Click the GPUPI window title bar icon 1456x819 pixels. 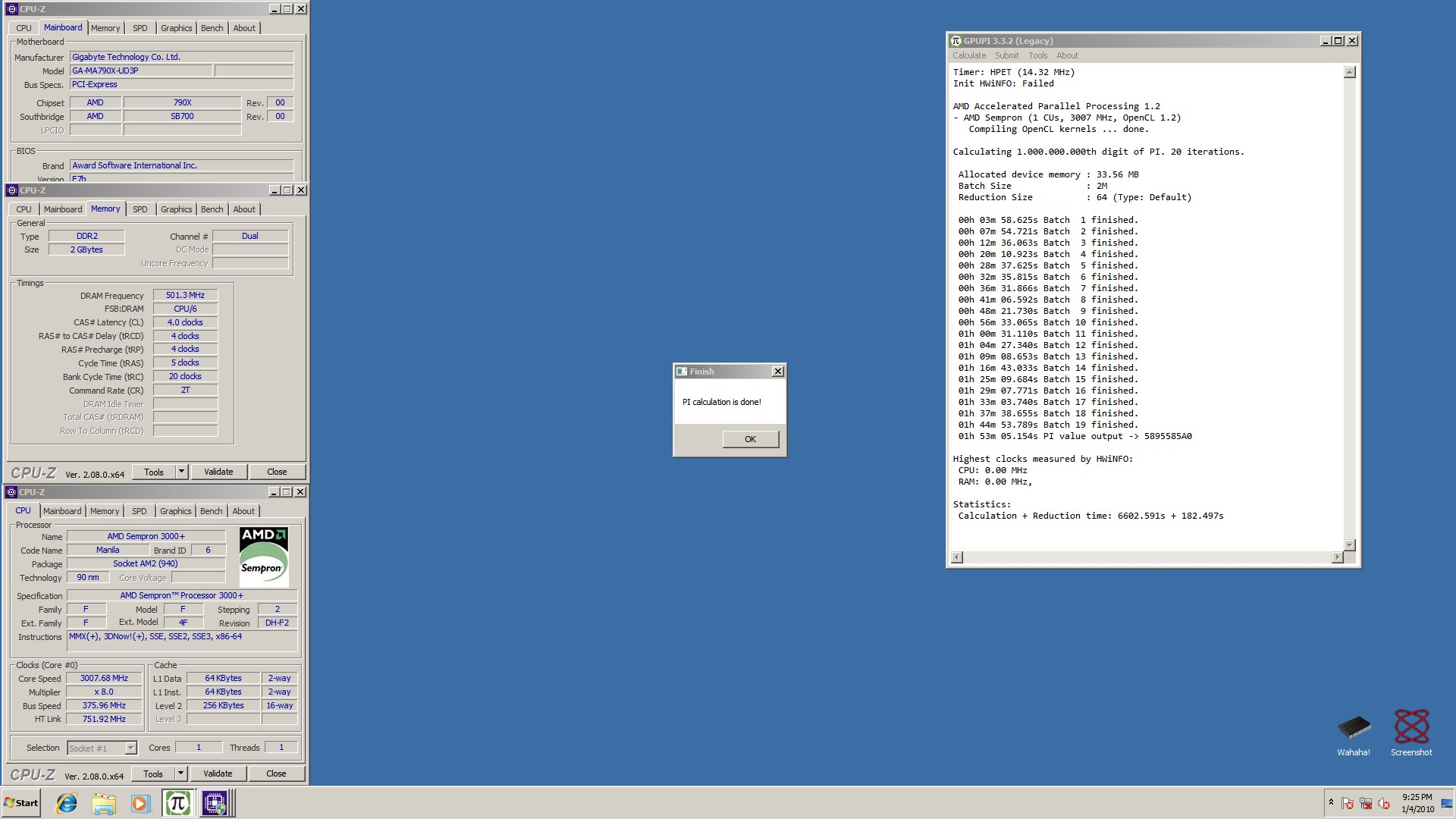[x=956, y=41]
